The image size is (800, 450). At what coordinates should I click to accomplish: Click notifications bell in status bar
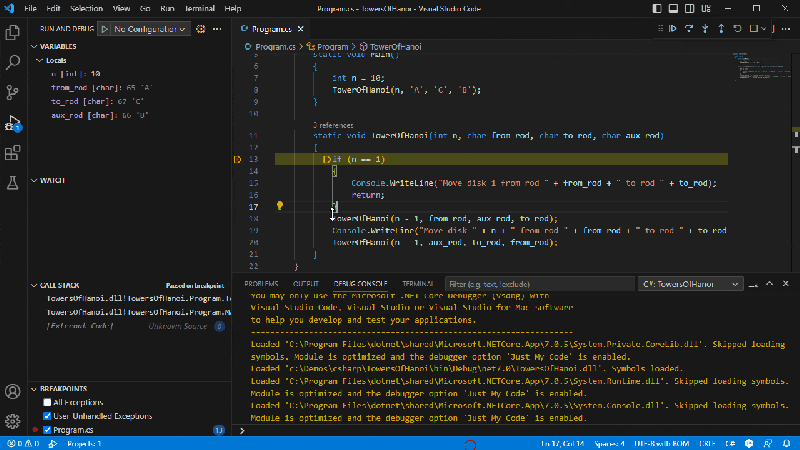786,444
